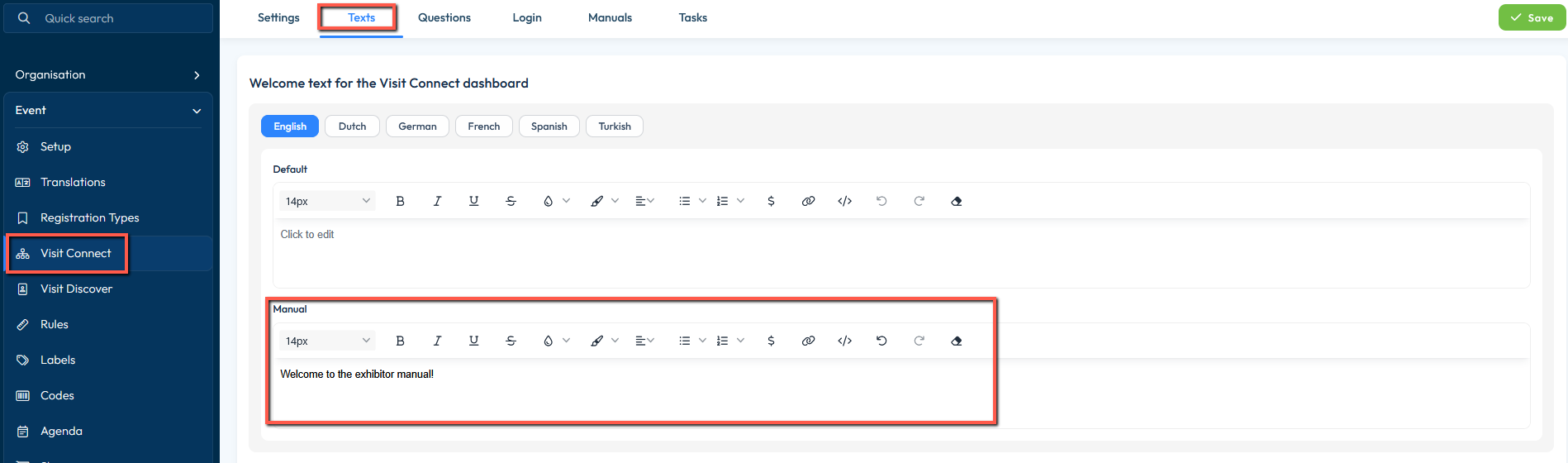The image size is (1568, 463).
Task: Insert link using Manual toolbar link icon
Action: [808, 341]
